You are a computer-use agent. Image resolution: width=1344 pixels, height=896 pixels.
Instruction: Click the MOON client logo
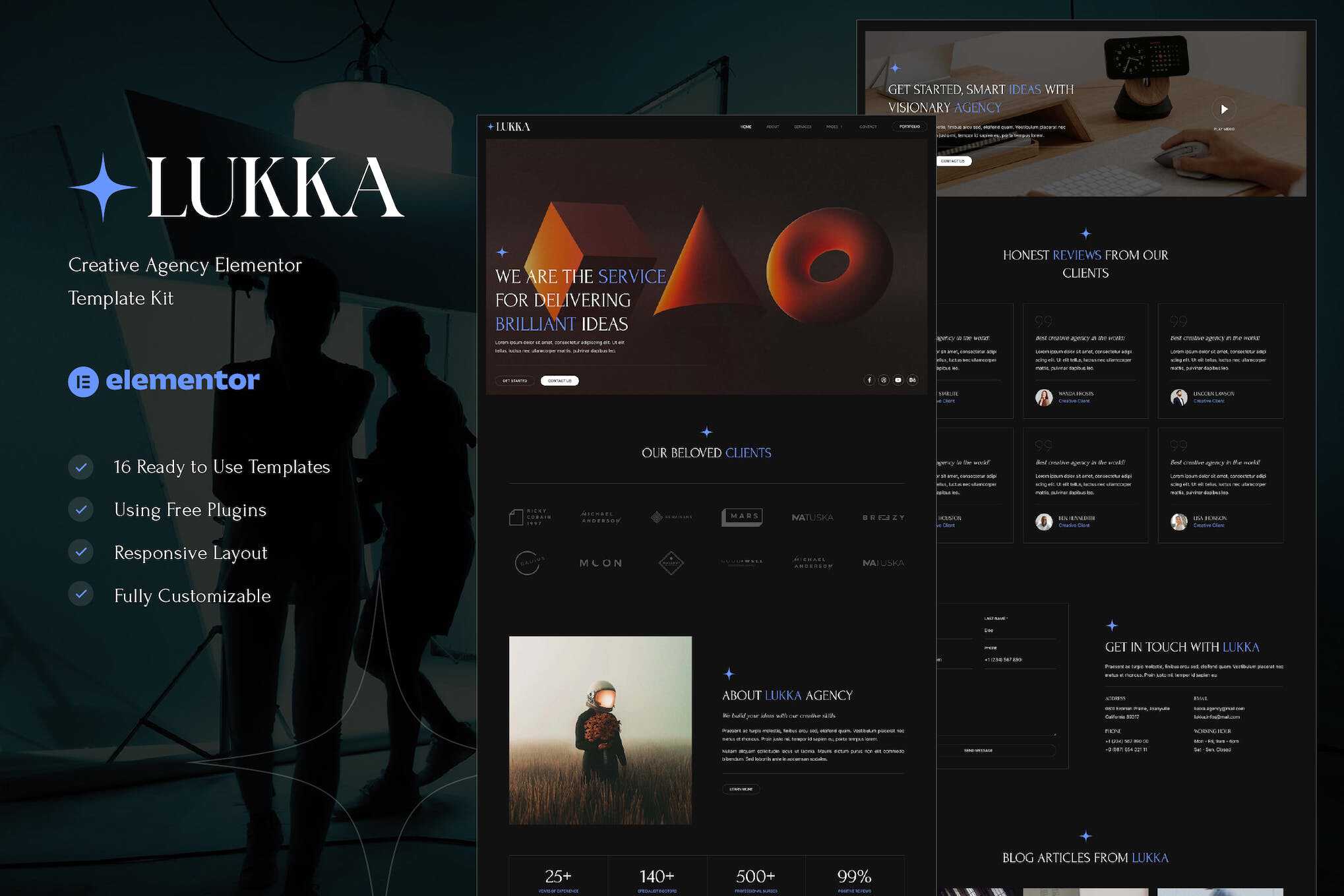600,562
